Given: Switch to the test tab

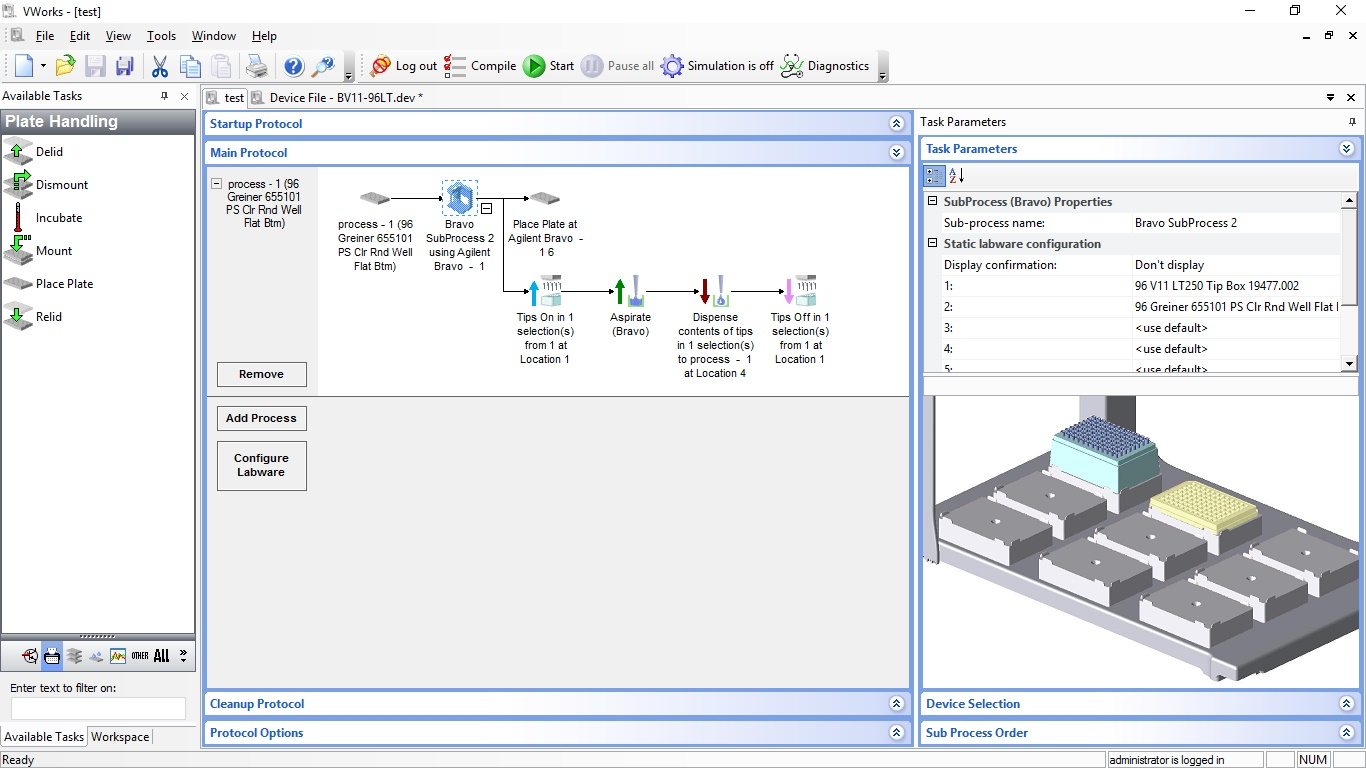Looking at the screenshot, I should tap(225, 98).
